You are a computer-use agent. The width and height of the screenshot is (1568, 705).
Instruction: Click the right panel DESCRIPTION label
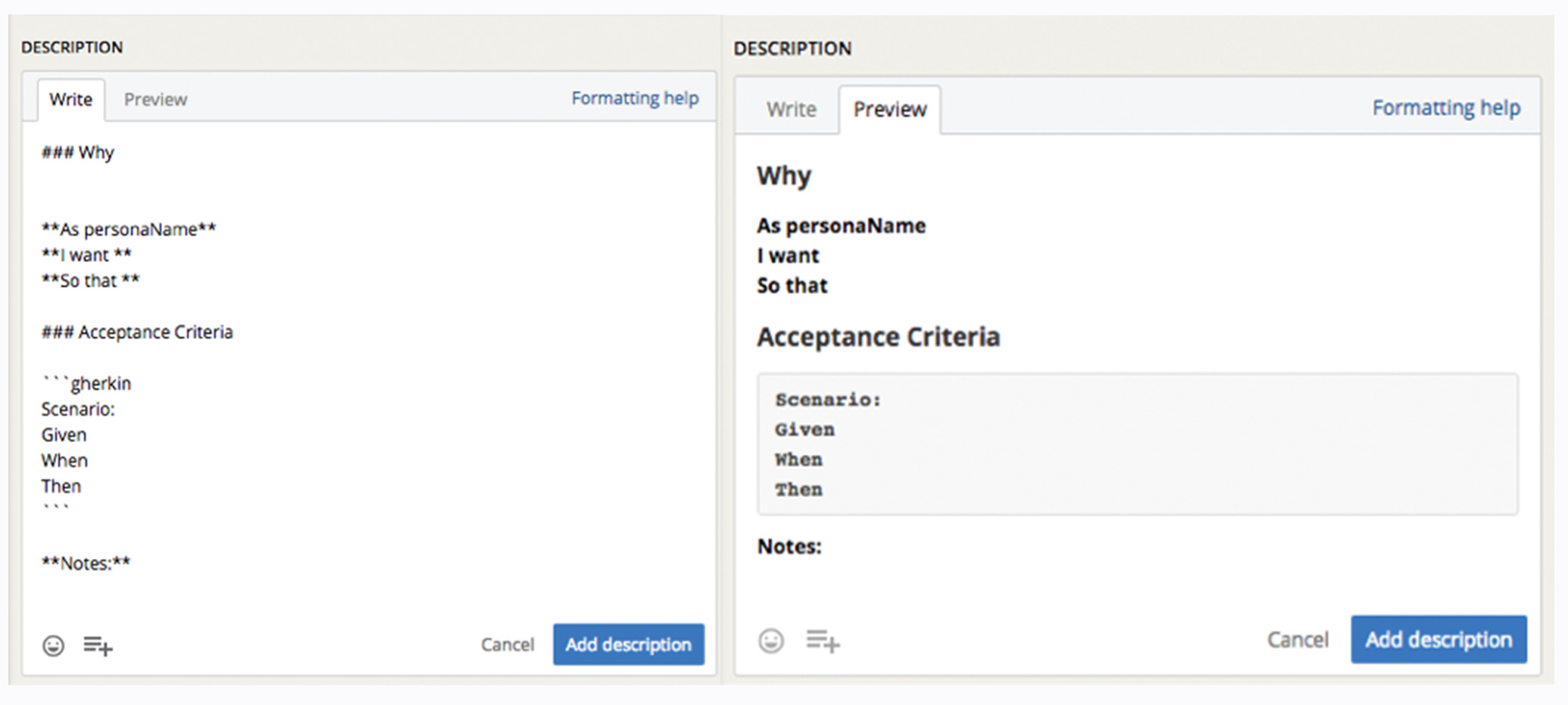(x=792, y=48)
